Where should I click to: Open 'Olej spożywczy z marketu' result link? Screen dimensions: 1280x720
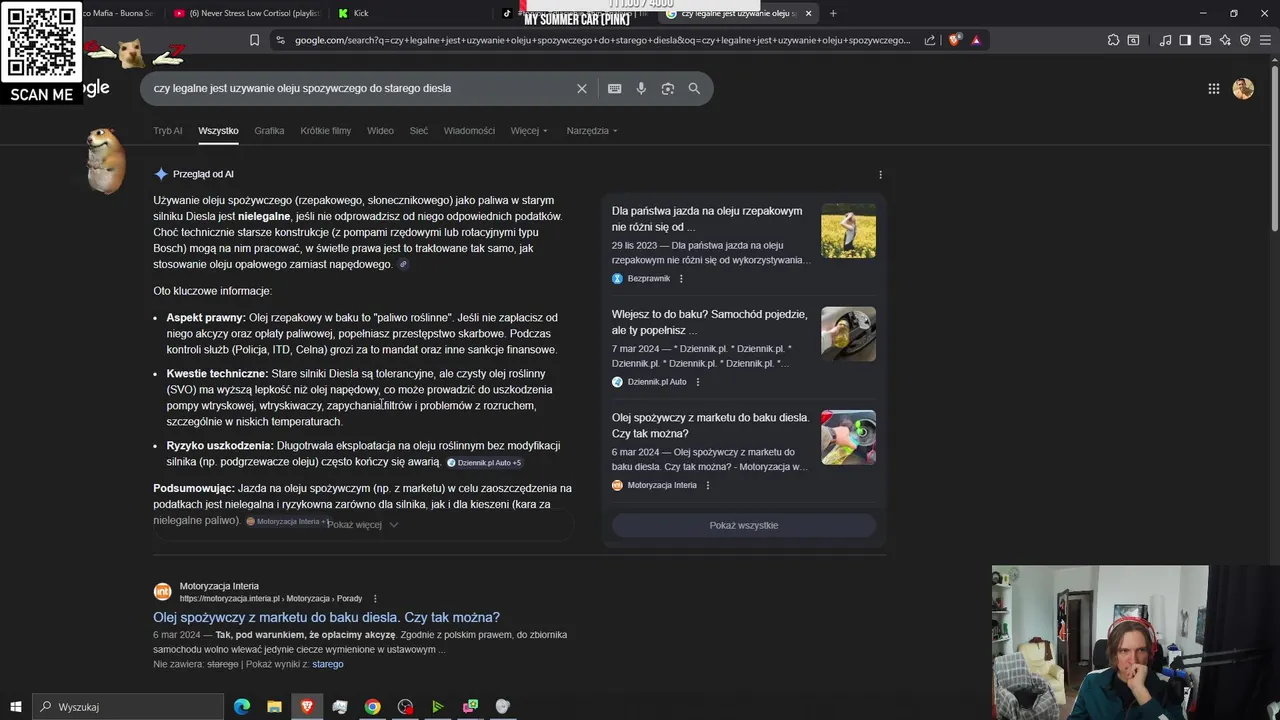(x=326, y=617)
